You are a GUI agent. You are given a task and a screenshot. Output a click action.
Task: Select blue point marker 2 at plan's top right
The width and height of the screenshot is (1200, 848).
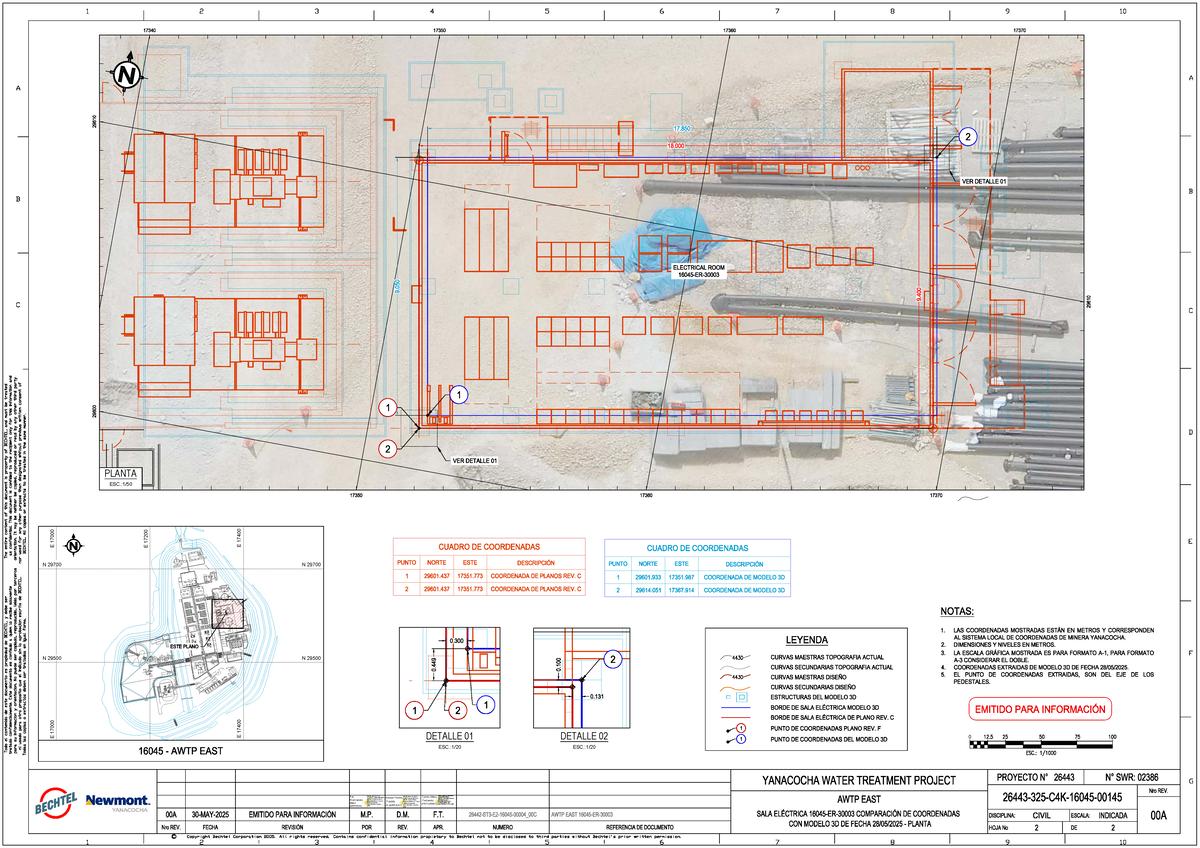967,137
